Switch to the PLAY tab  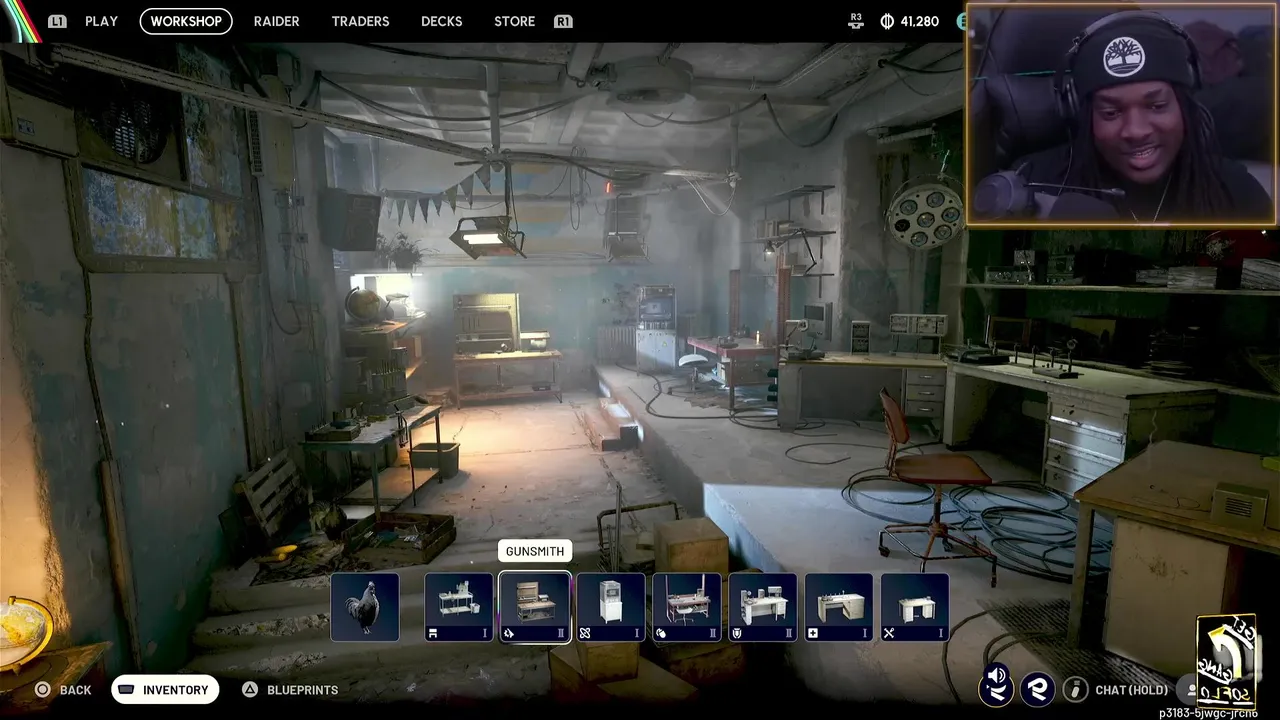pyautogui.click(x=101, y=21)
